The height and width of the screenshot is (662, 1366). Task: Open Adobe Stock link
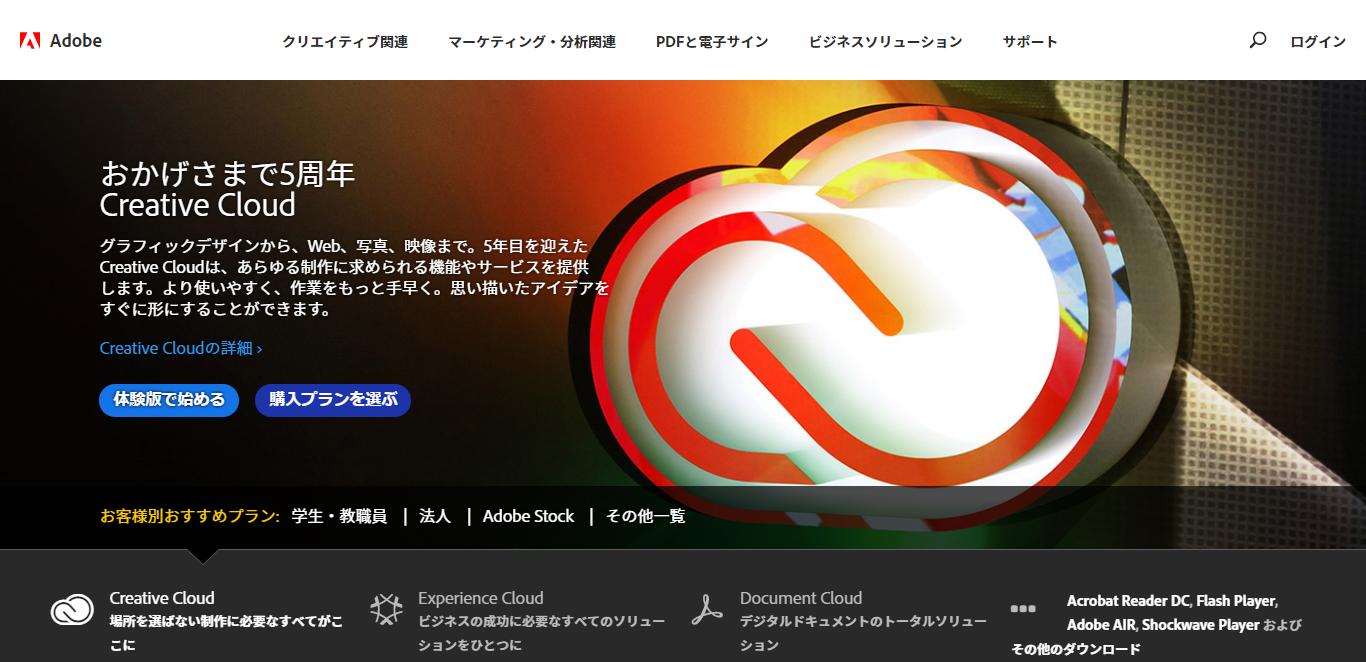click(x=528, y=516)
